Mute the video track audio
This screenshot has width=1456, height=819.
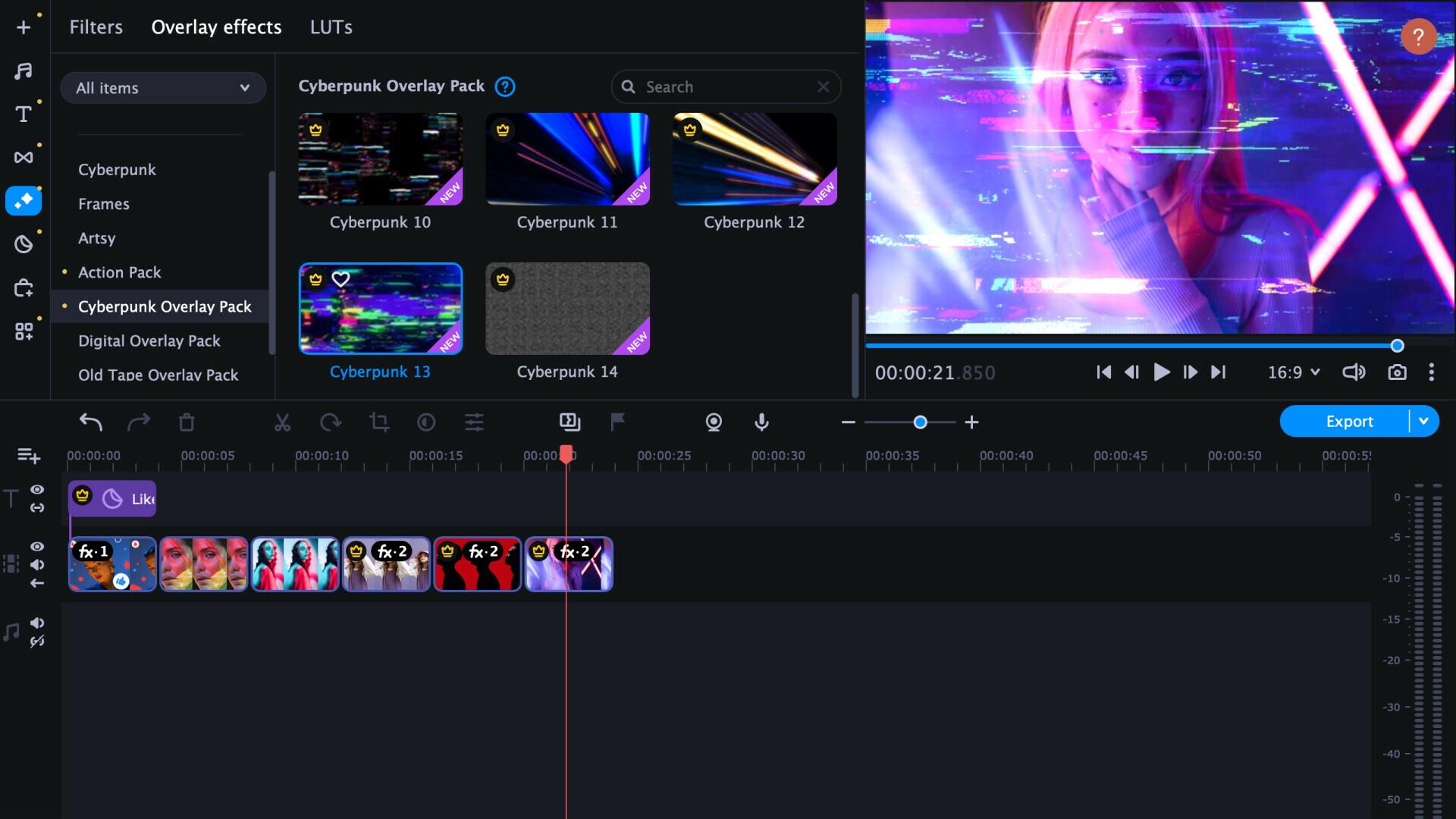[37, 565]
